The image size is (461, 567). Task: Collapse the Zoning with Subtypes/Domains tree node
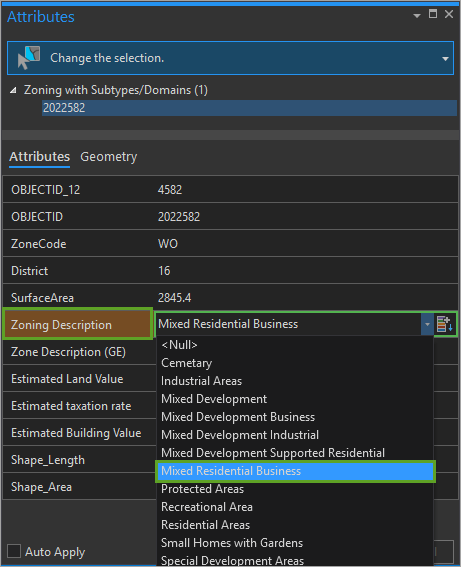coord(13,90)
